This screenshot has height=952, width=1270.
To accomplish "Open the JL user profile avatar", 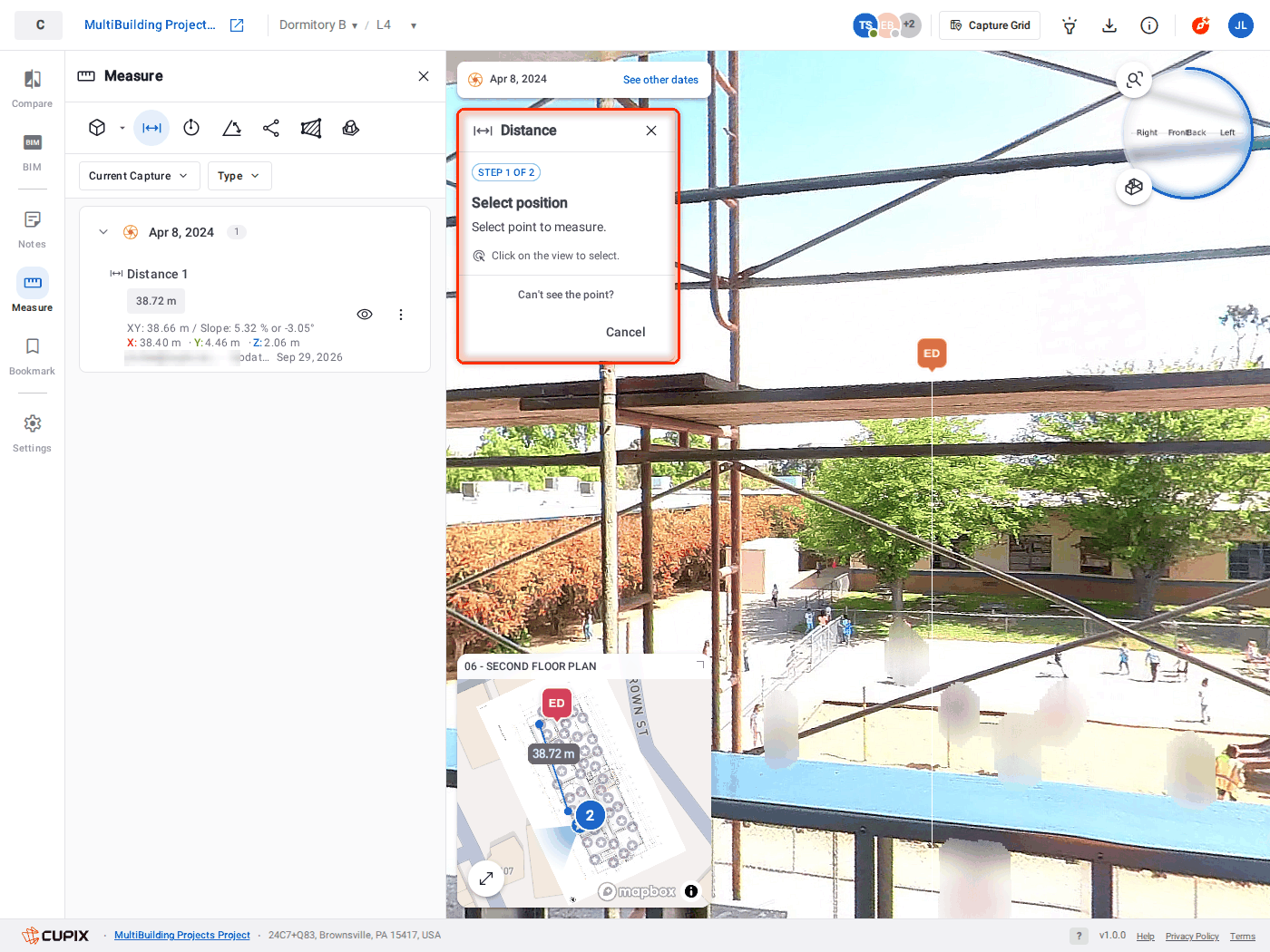I will click(1241, 25).
